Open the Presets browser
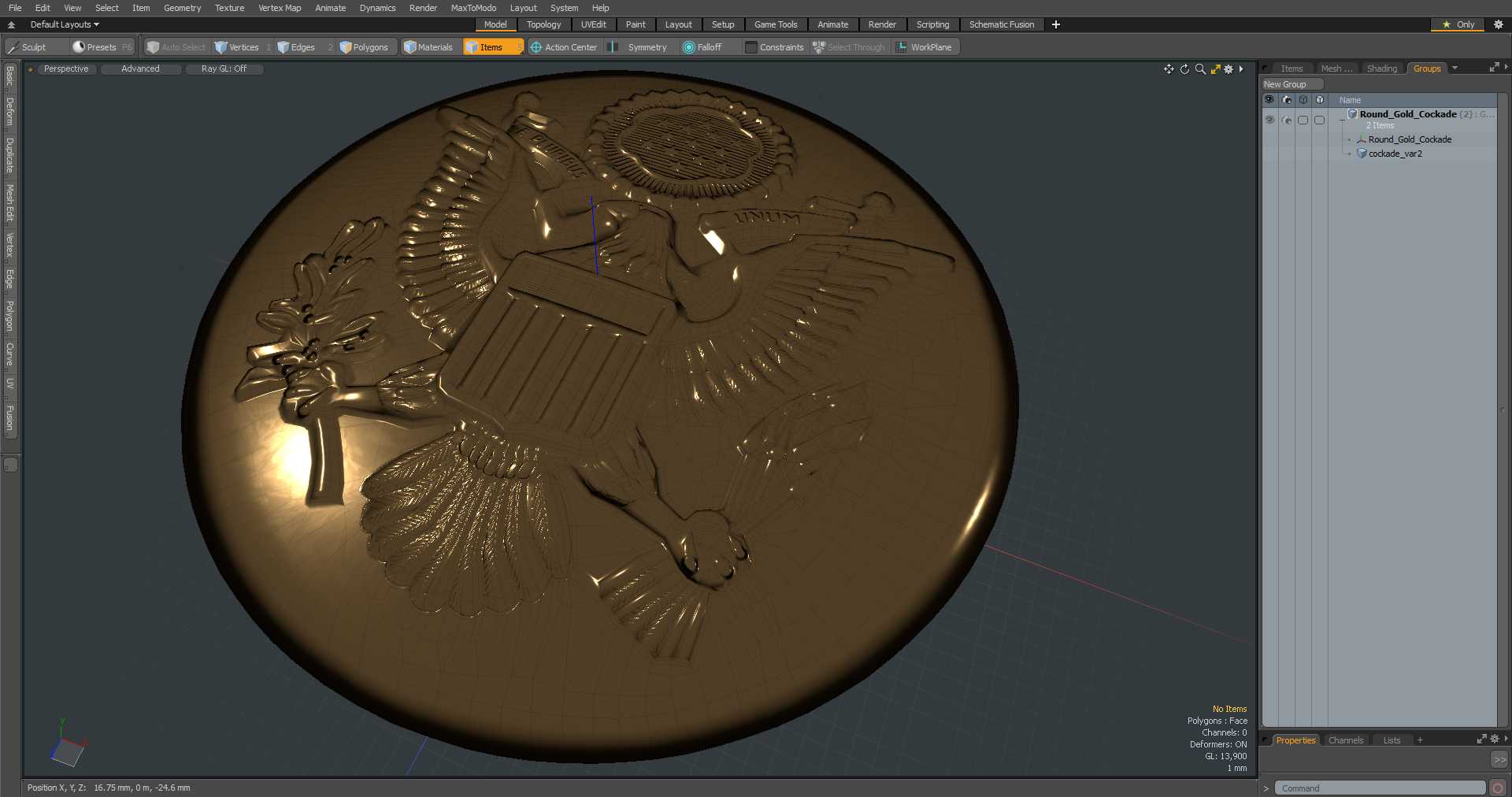The image size is (1512, 797). click(x=102, y=47)
